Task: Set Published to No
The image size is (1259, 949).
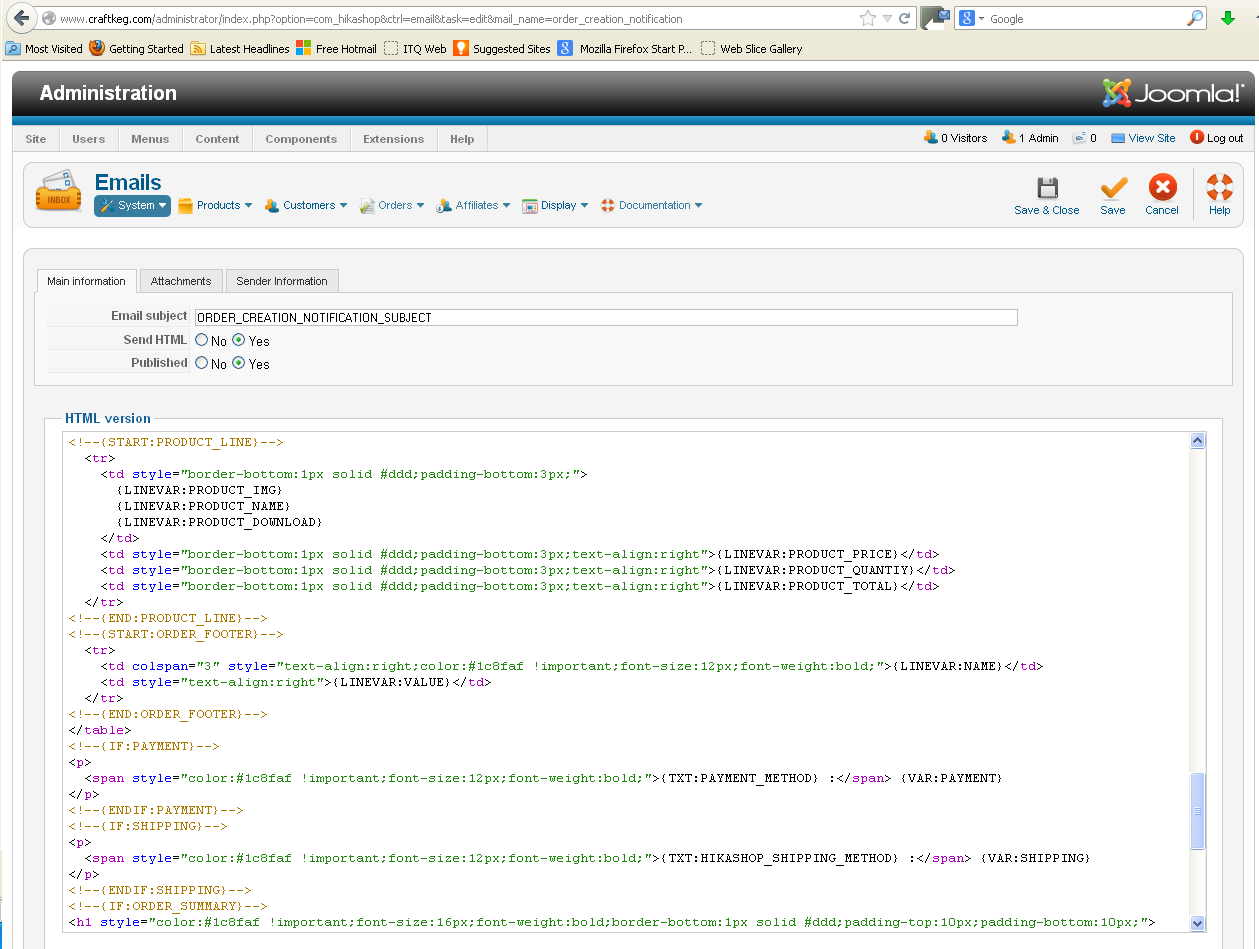Action: coord(202,363)
